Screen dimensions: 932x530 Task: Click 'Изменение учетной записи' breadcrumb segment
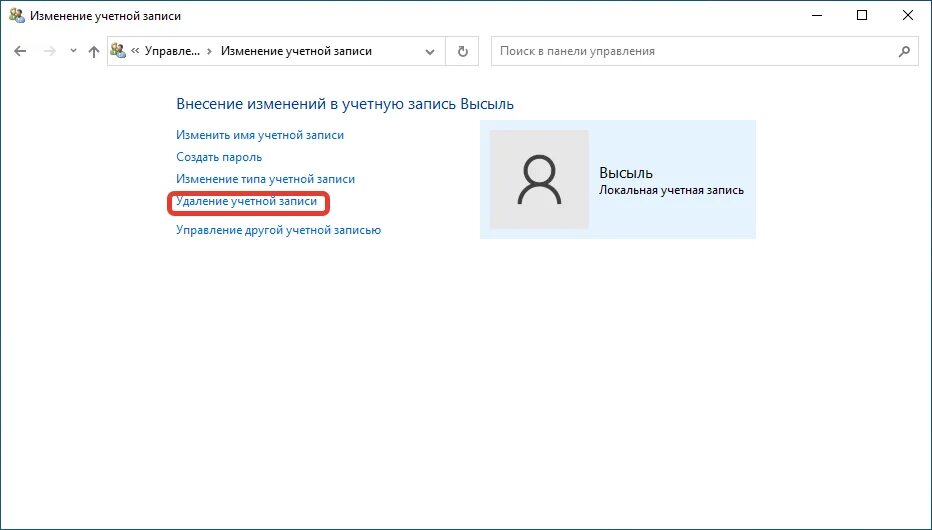[x=296, y=51]
